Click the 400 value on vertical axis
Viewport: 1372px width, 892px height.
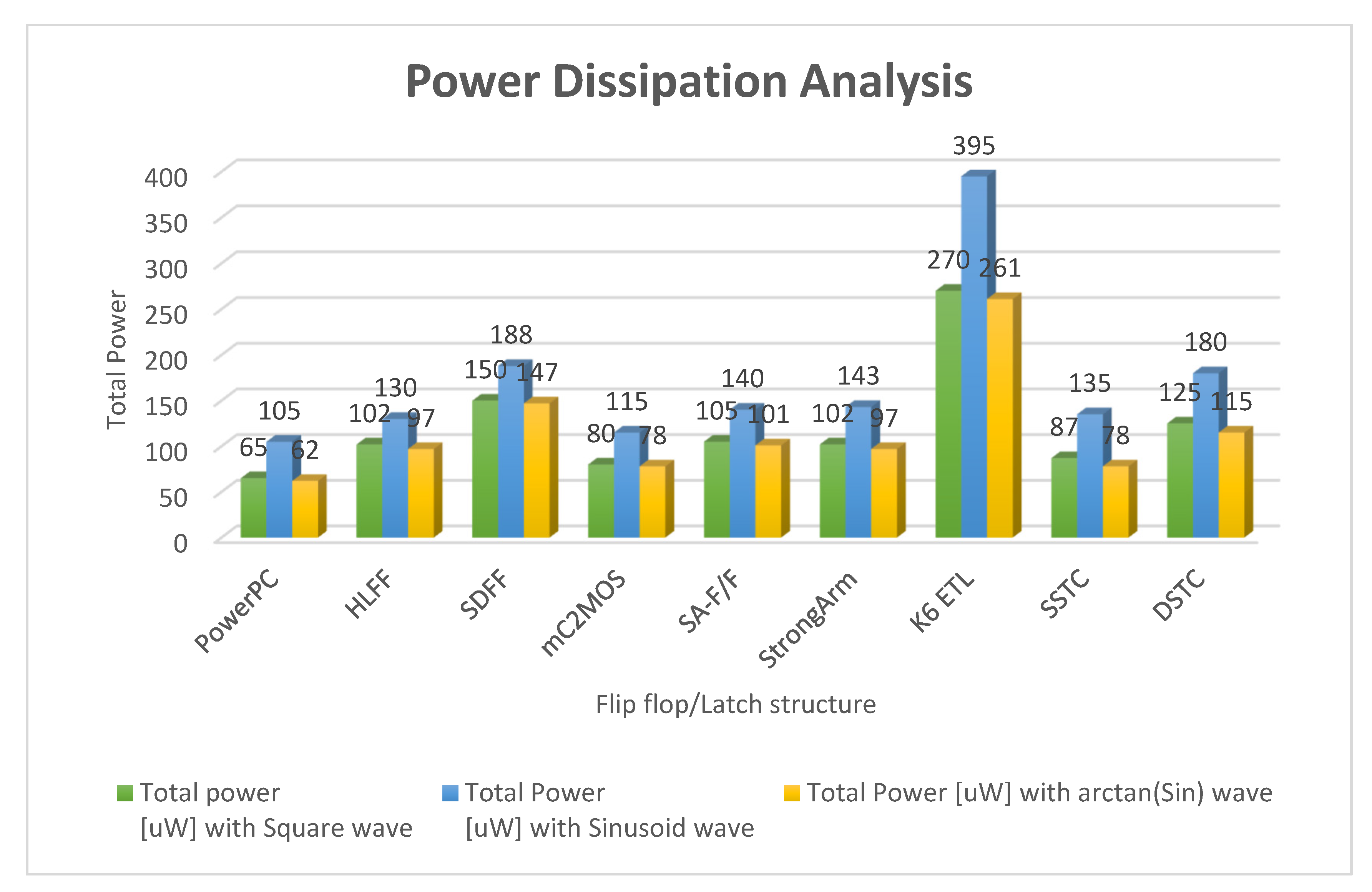[166, 177]
